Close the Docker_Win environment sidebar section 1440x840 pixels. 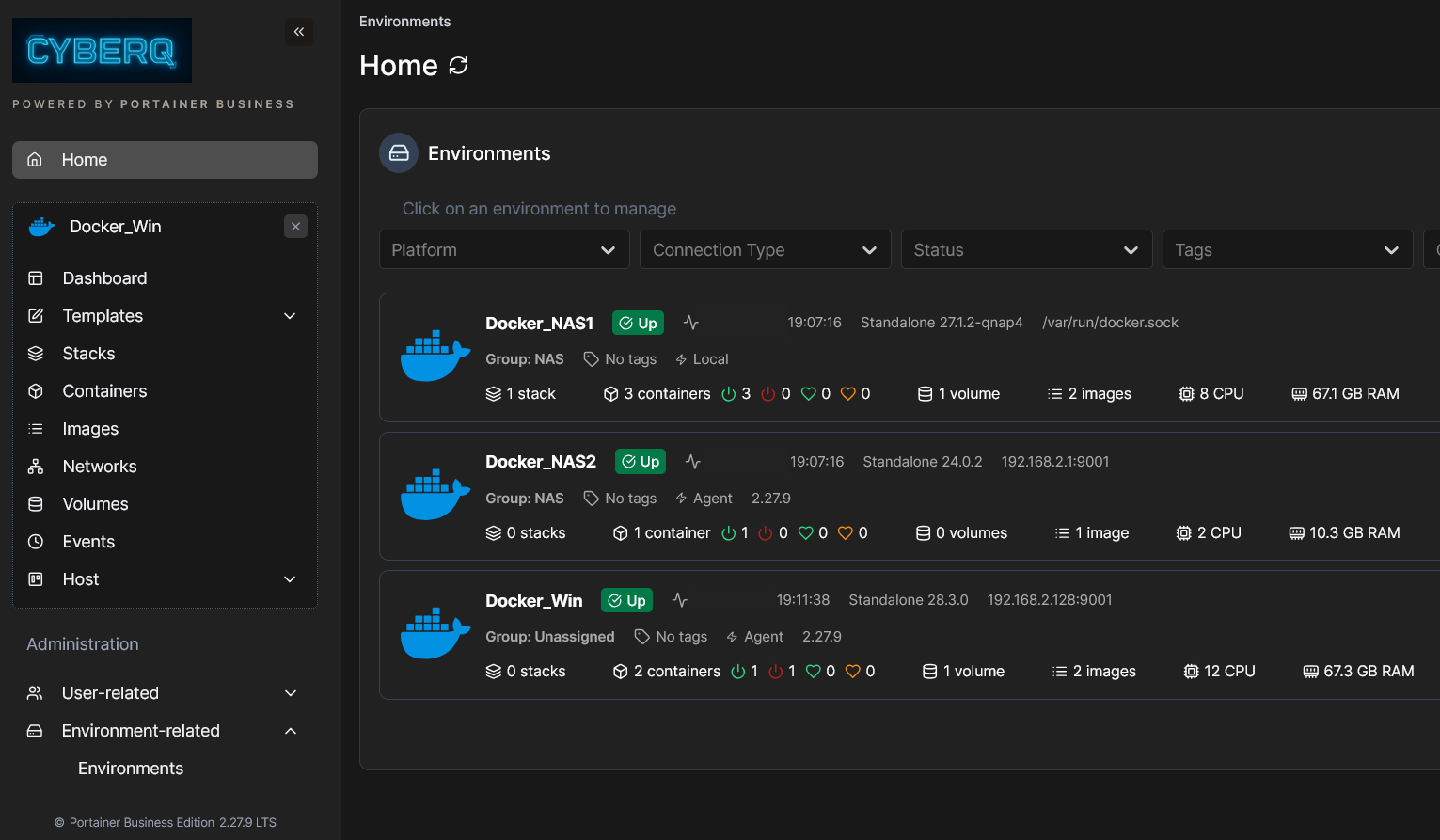pos(295,227)
